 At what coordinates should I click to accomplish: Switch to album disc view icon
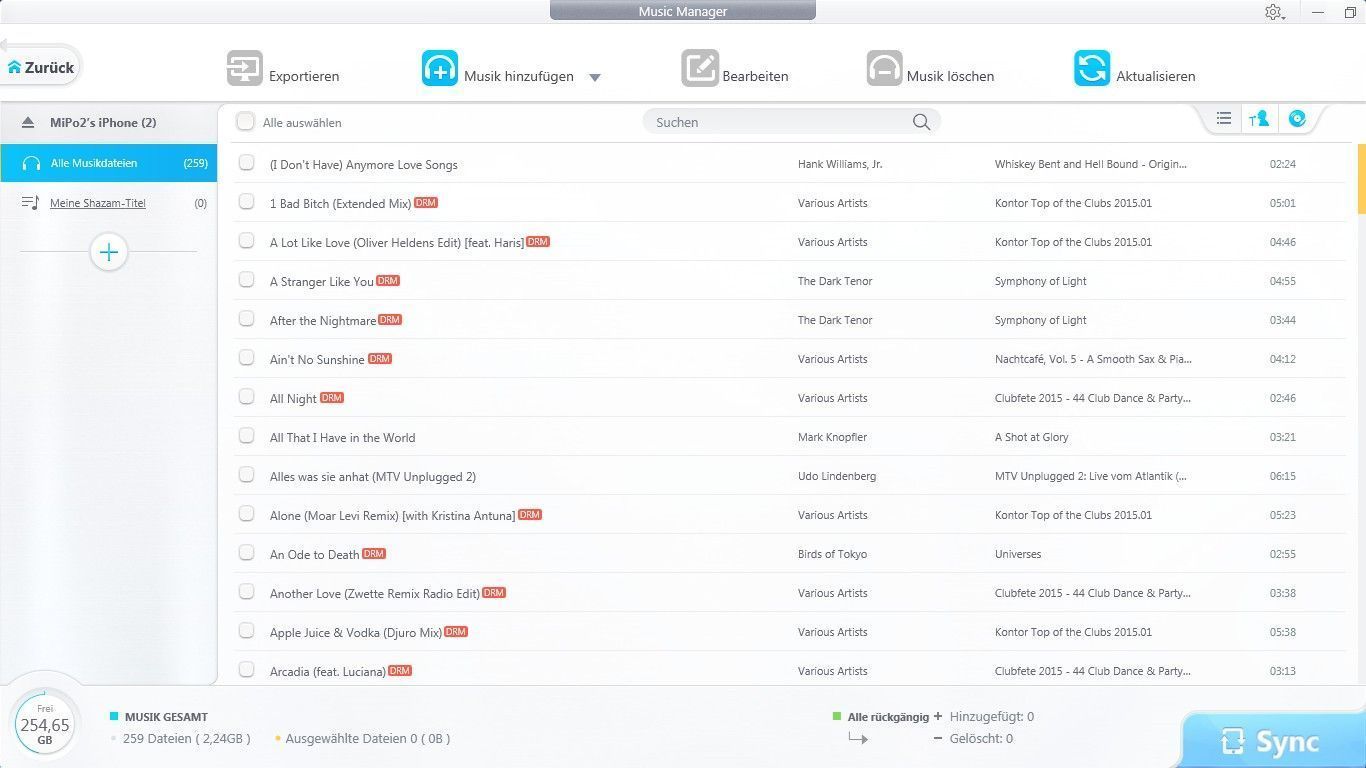[x=1297, y=119]
